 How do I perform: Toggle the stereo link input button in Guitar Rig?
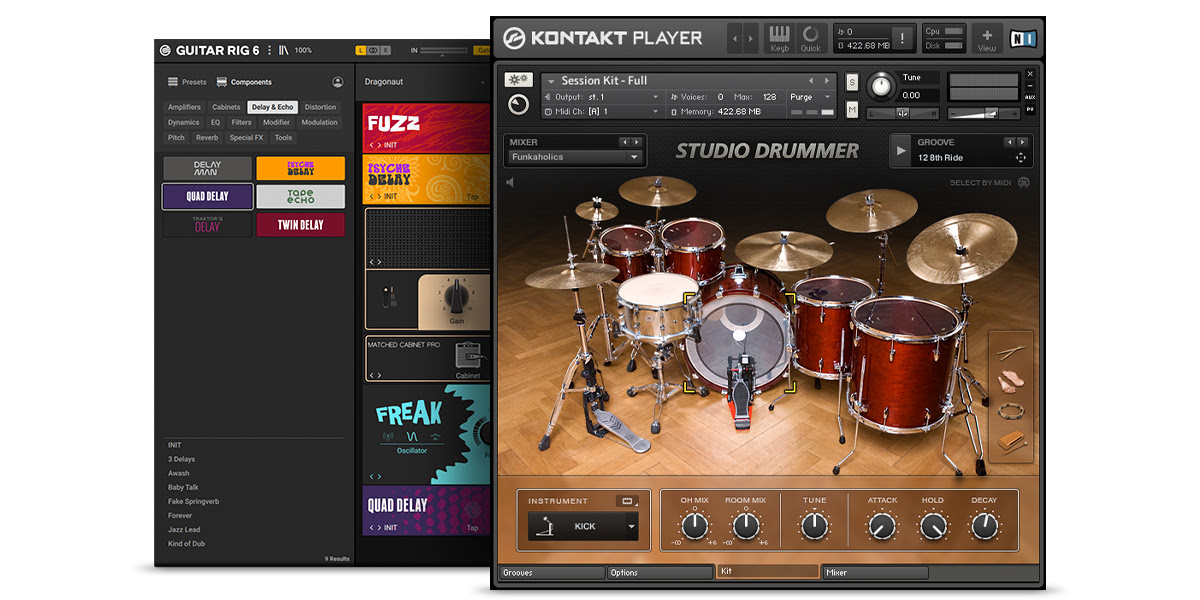coord(373,50)
